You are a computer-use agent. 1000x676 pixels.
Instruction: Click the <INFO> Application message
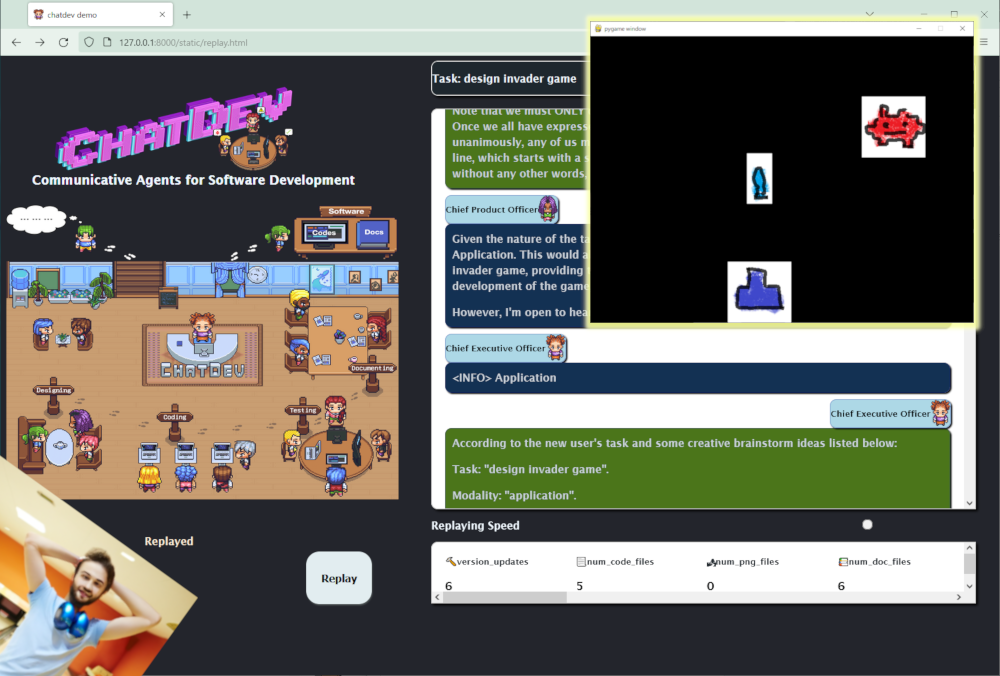click(698, 378)
